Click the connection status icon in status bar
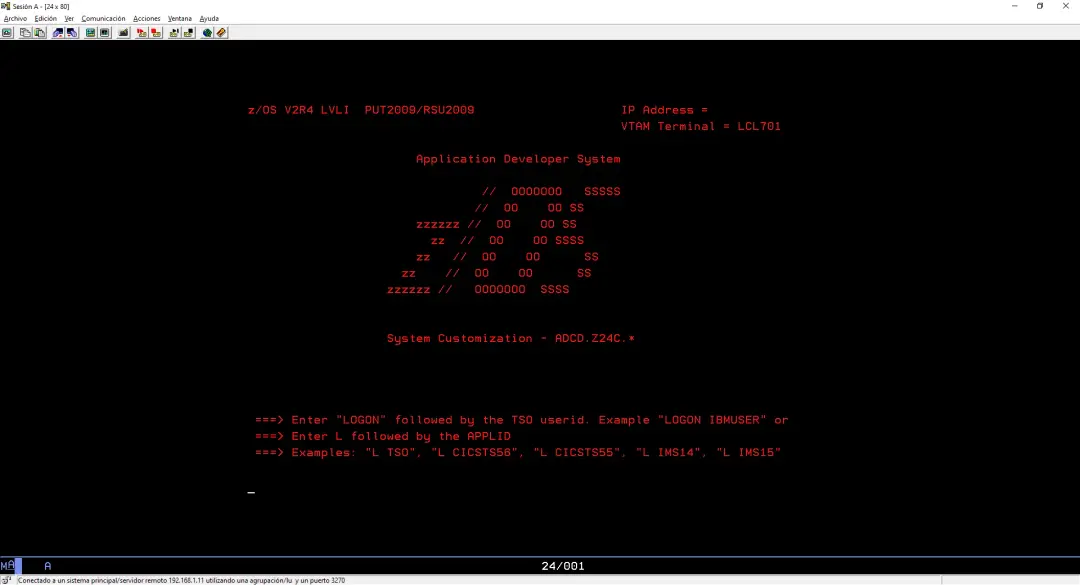The width and height of the screenshot is (1080, 585). point(6,580)
